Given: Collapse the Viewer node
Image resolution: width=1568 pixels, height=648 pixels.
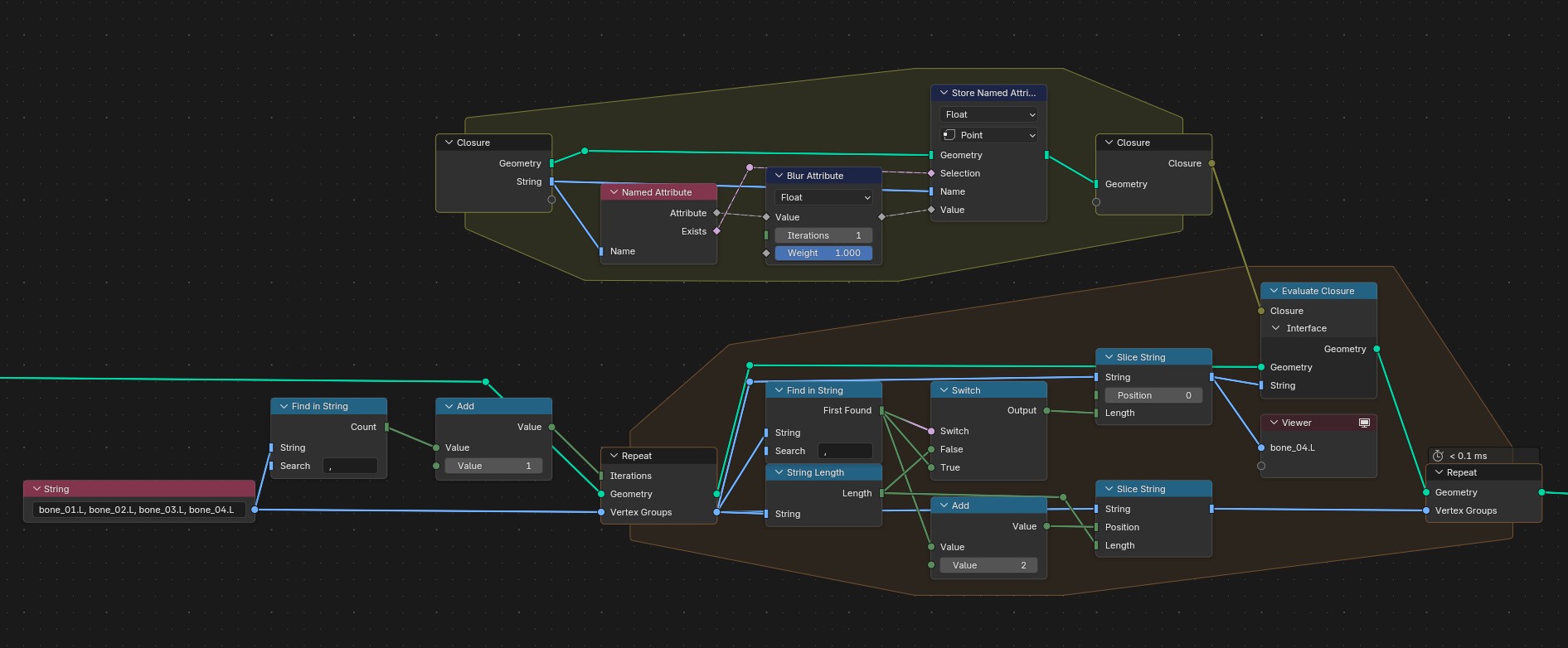Looking at the screenshot, I should [x=1274, y=423].
